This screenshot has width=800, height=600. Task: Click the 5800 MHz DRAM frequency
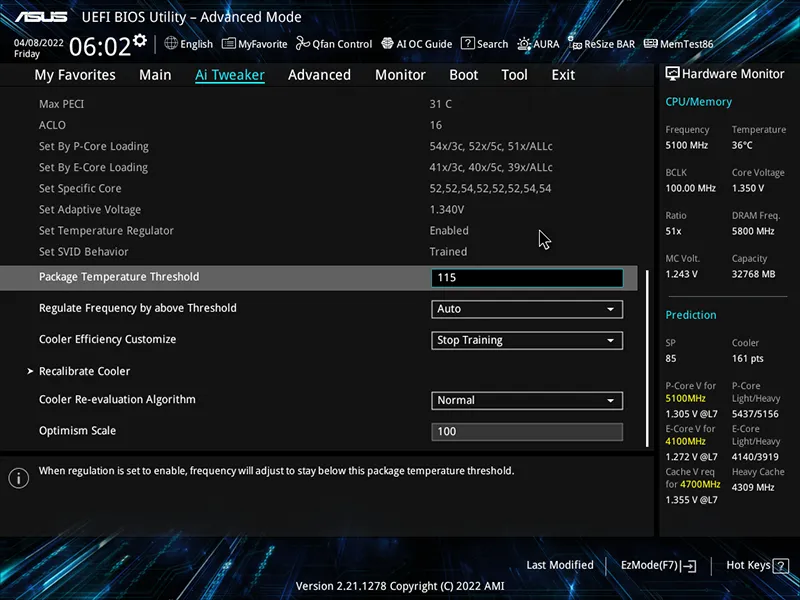click(753, 231)
